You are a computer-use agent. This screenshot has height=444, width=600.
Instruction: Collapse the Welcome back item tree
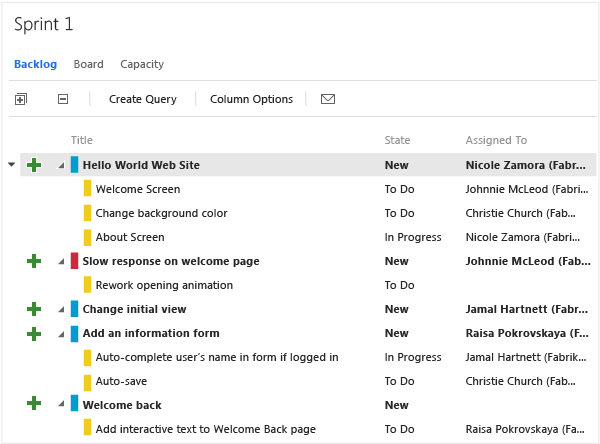click(61, 405)
